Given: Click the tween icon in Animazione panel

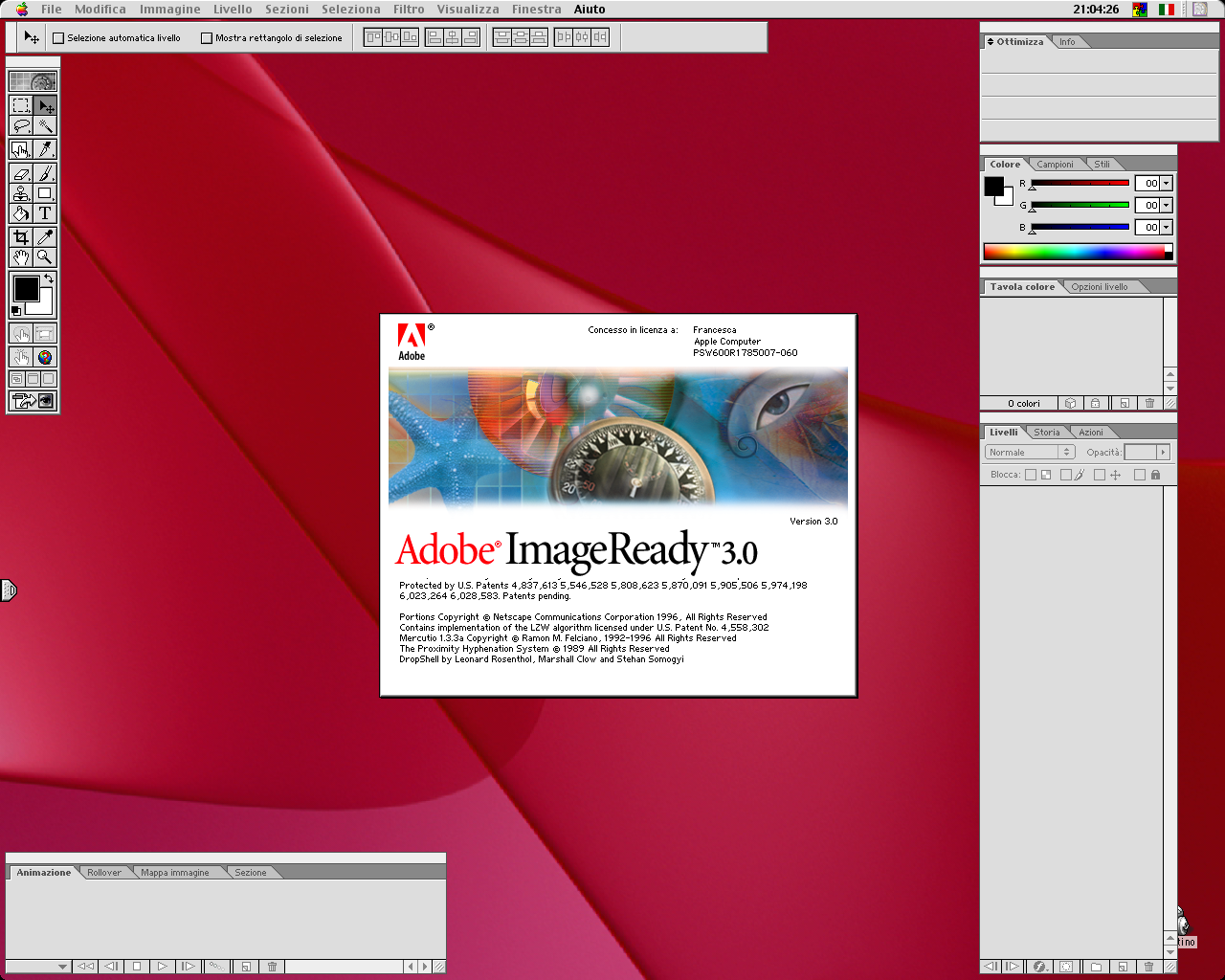Looking at the screenshot, I should pos(215,967).
